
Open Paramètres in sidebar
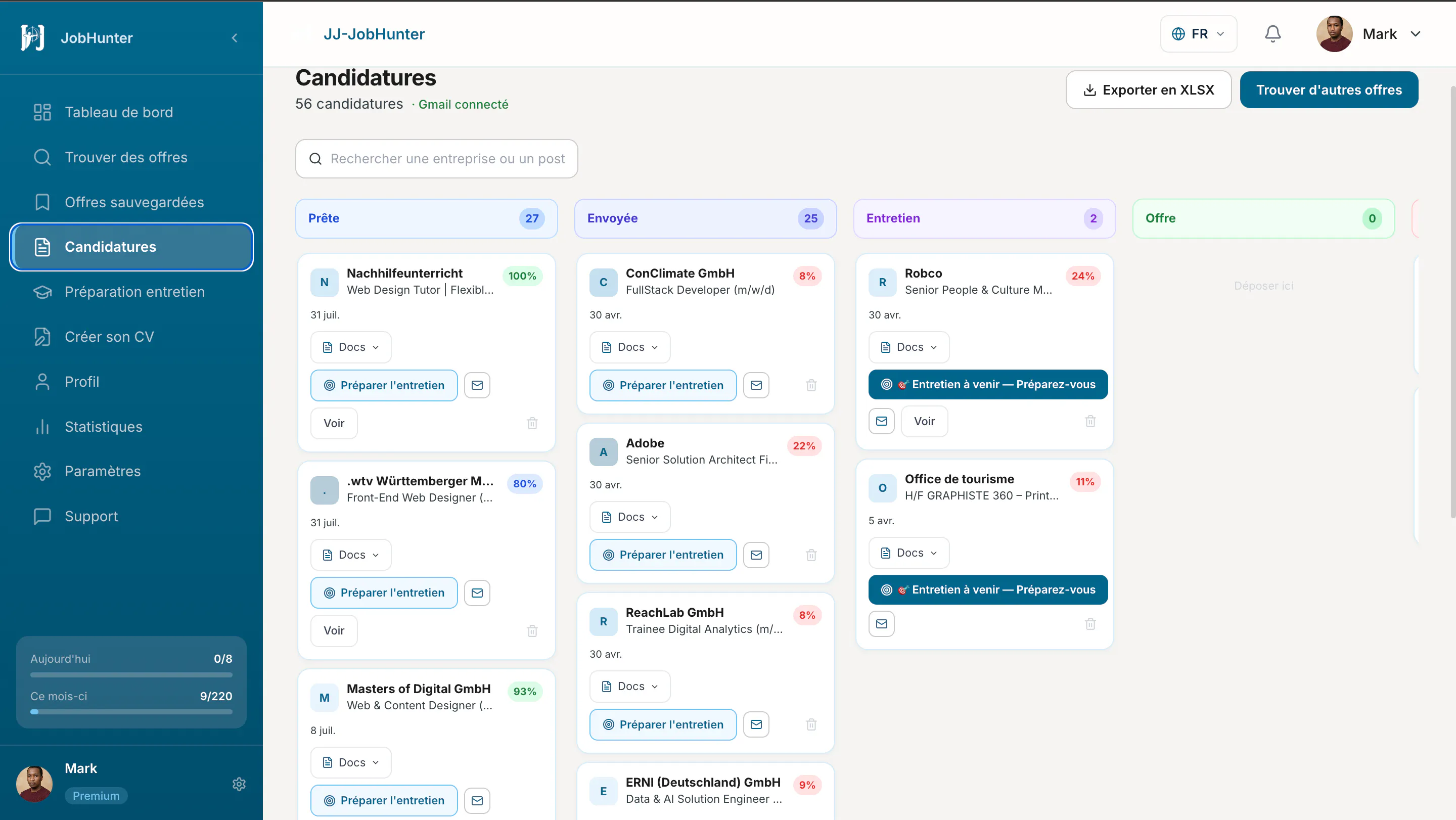(131, 471)
